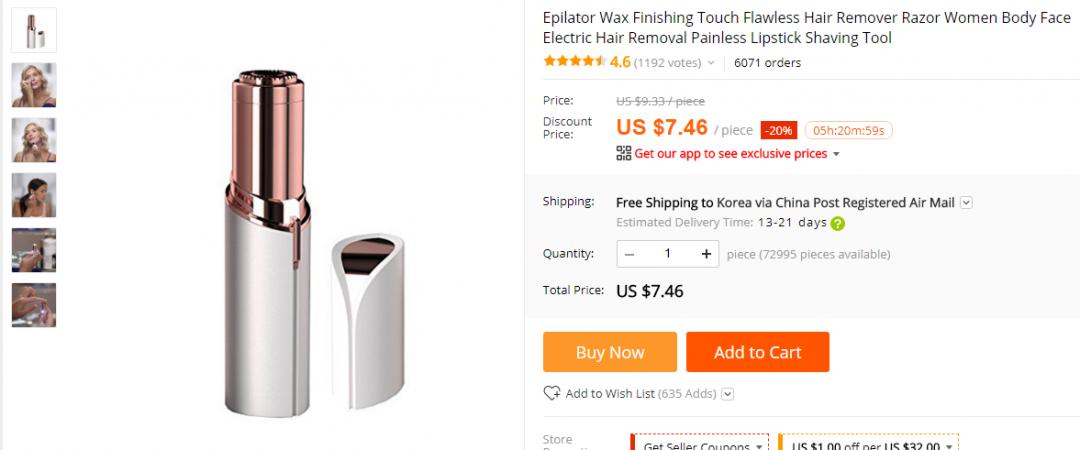
Task: Decrease quantity with the minus button
Action: [630, 254]
